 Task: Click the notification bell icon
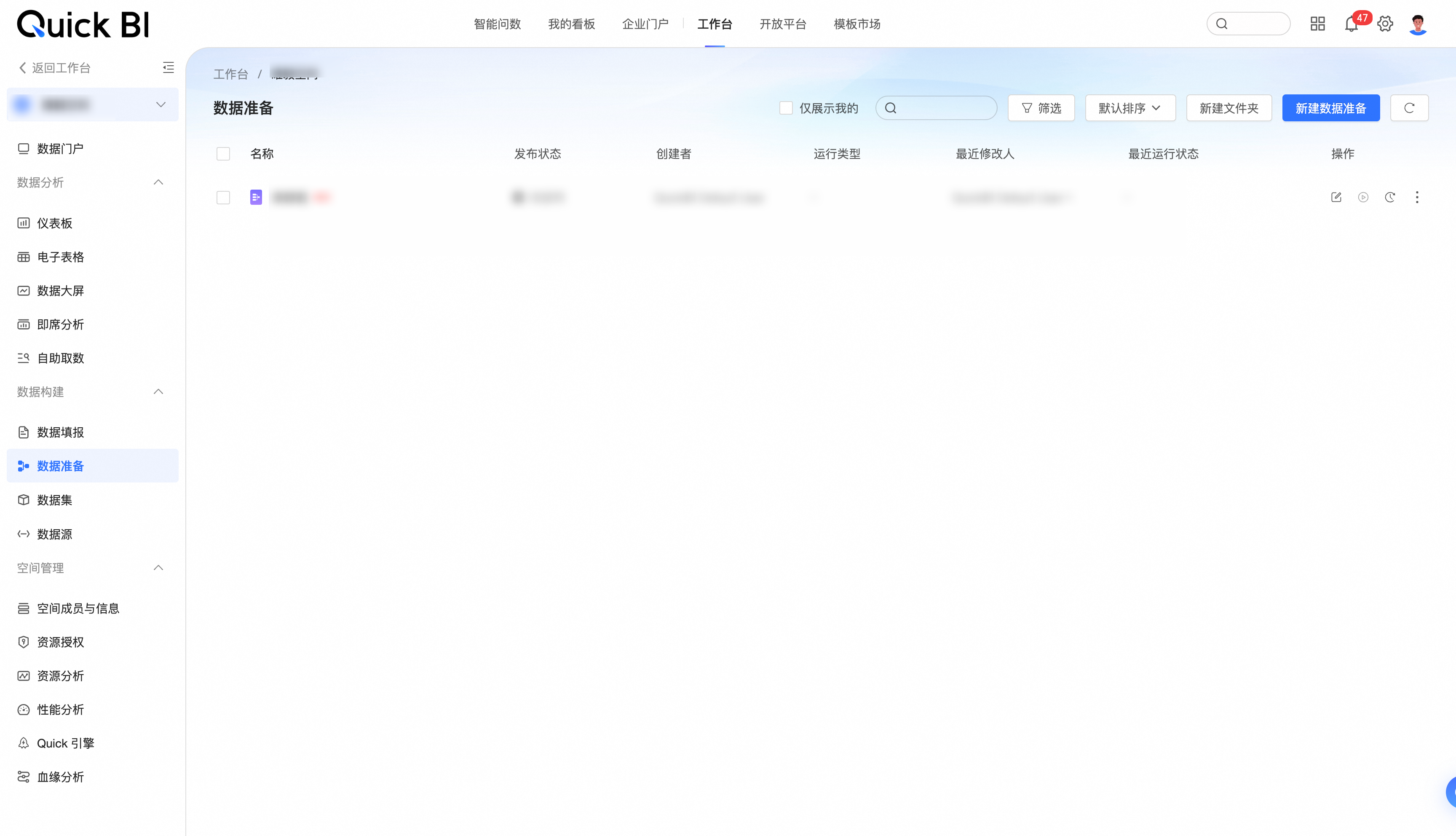[x=1351, y=24]
